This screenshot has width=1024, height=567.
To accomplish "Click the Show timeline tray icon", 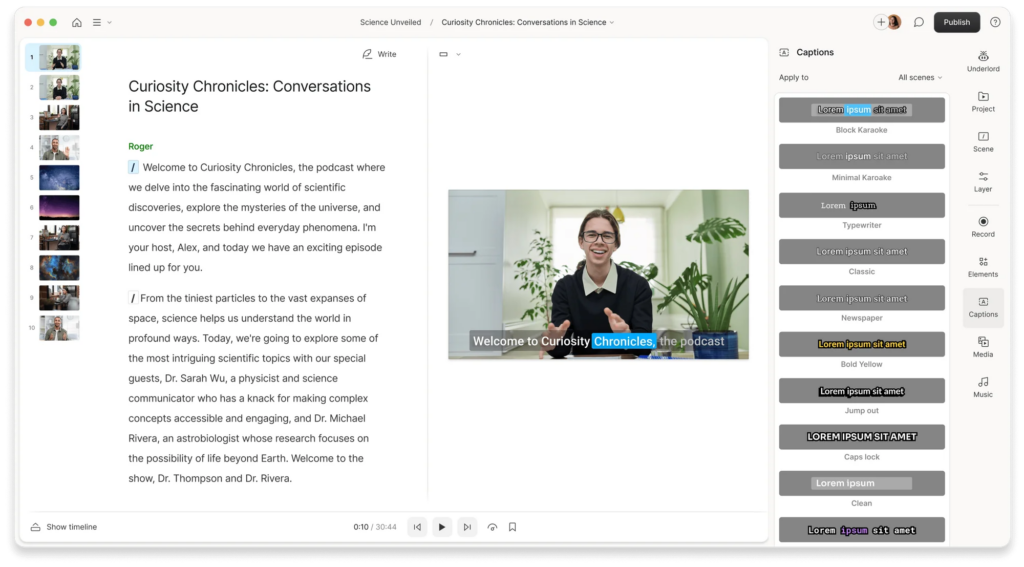I will (35, 526).
